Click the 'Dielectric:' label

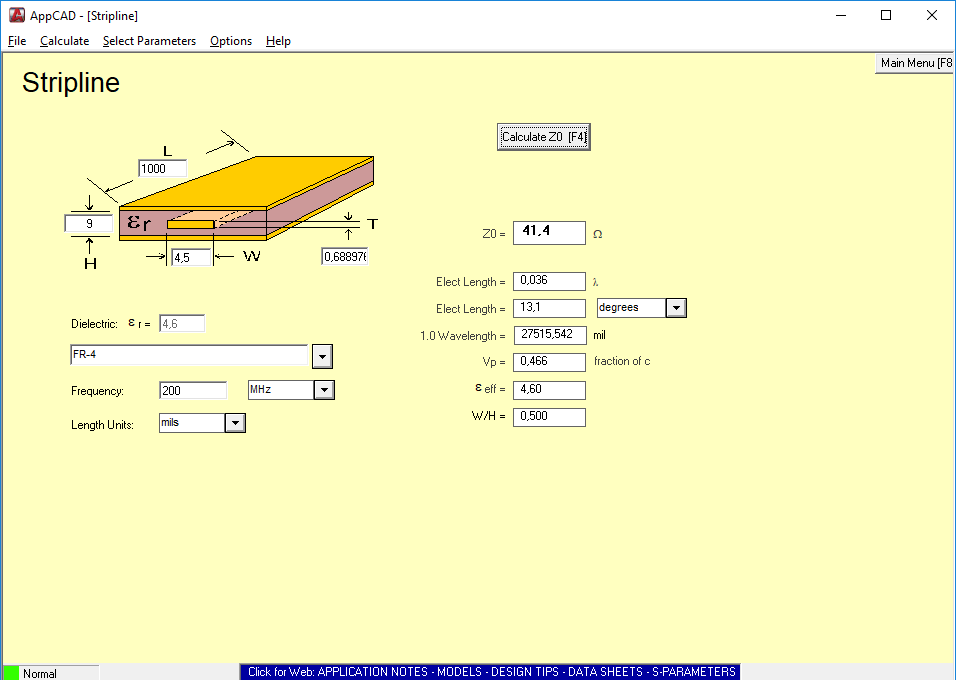(94, 324)
